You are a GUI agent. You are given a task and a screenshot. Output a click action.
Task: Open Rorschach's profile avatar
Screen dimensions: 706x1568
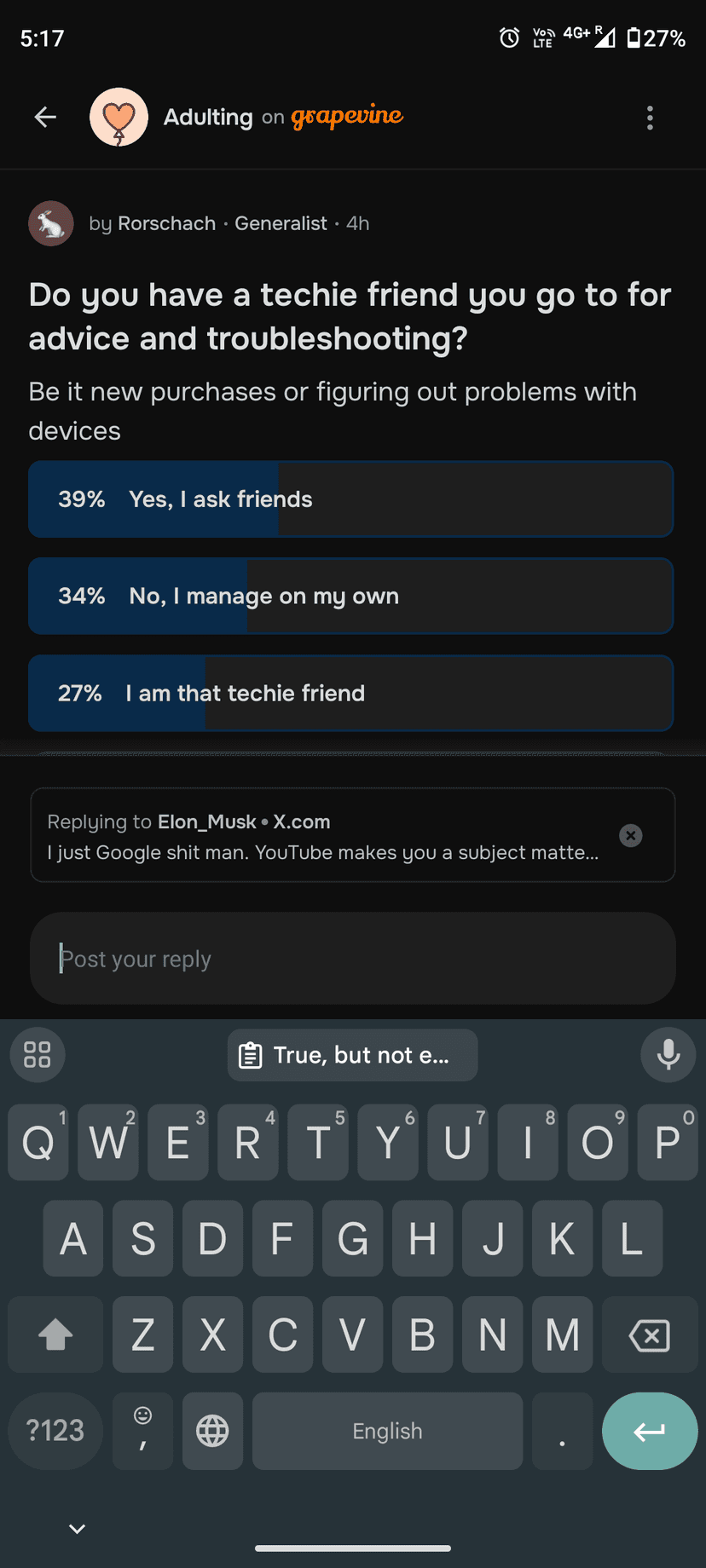tap(51, 223)
